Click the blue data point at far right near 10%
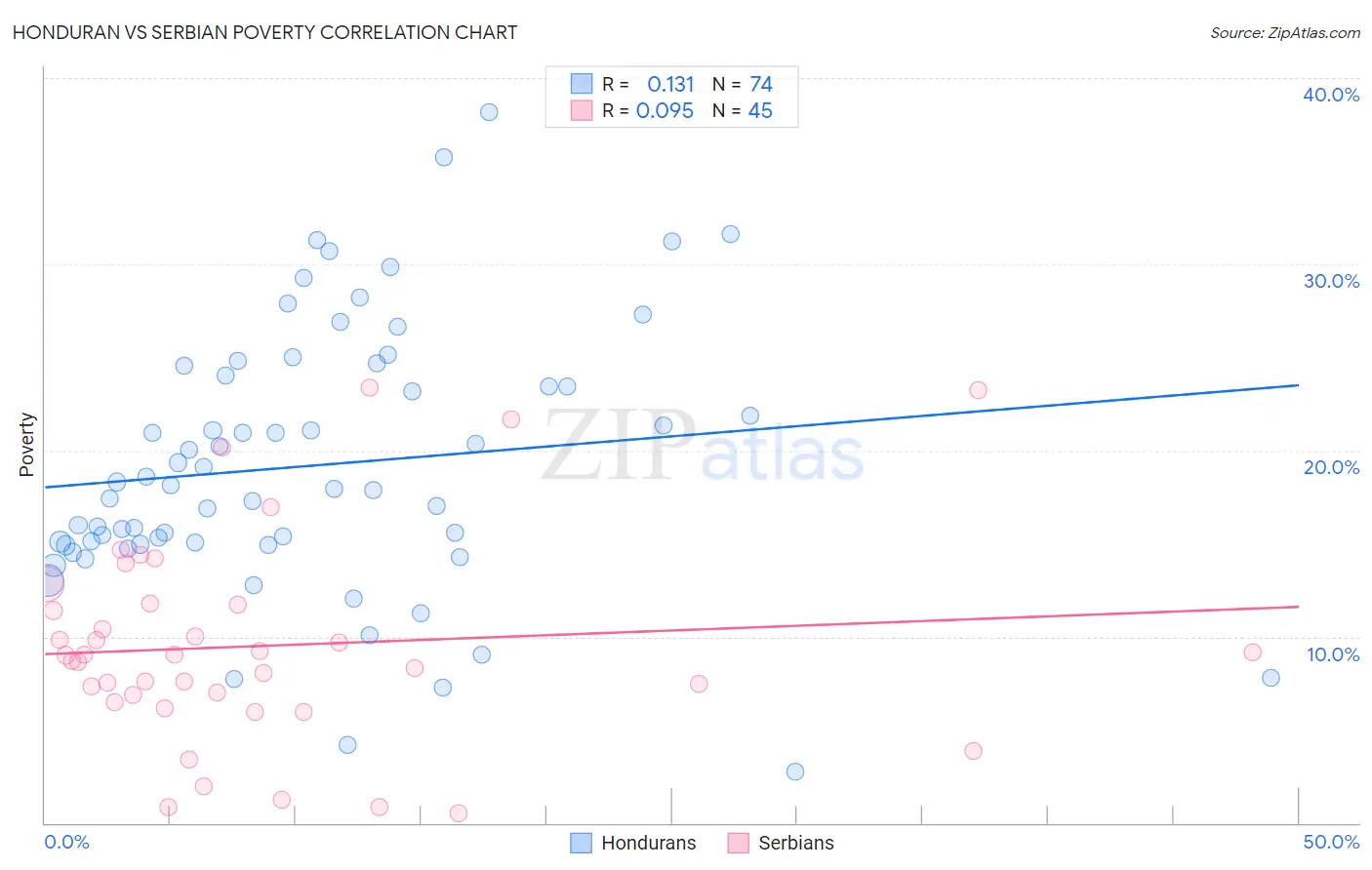The width and height of the screenshot is (1372, 870). pos(1271,678)
